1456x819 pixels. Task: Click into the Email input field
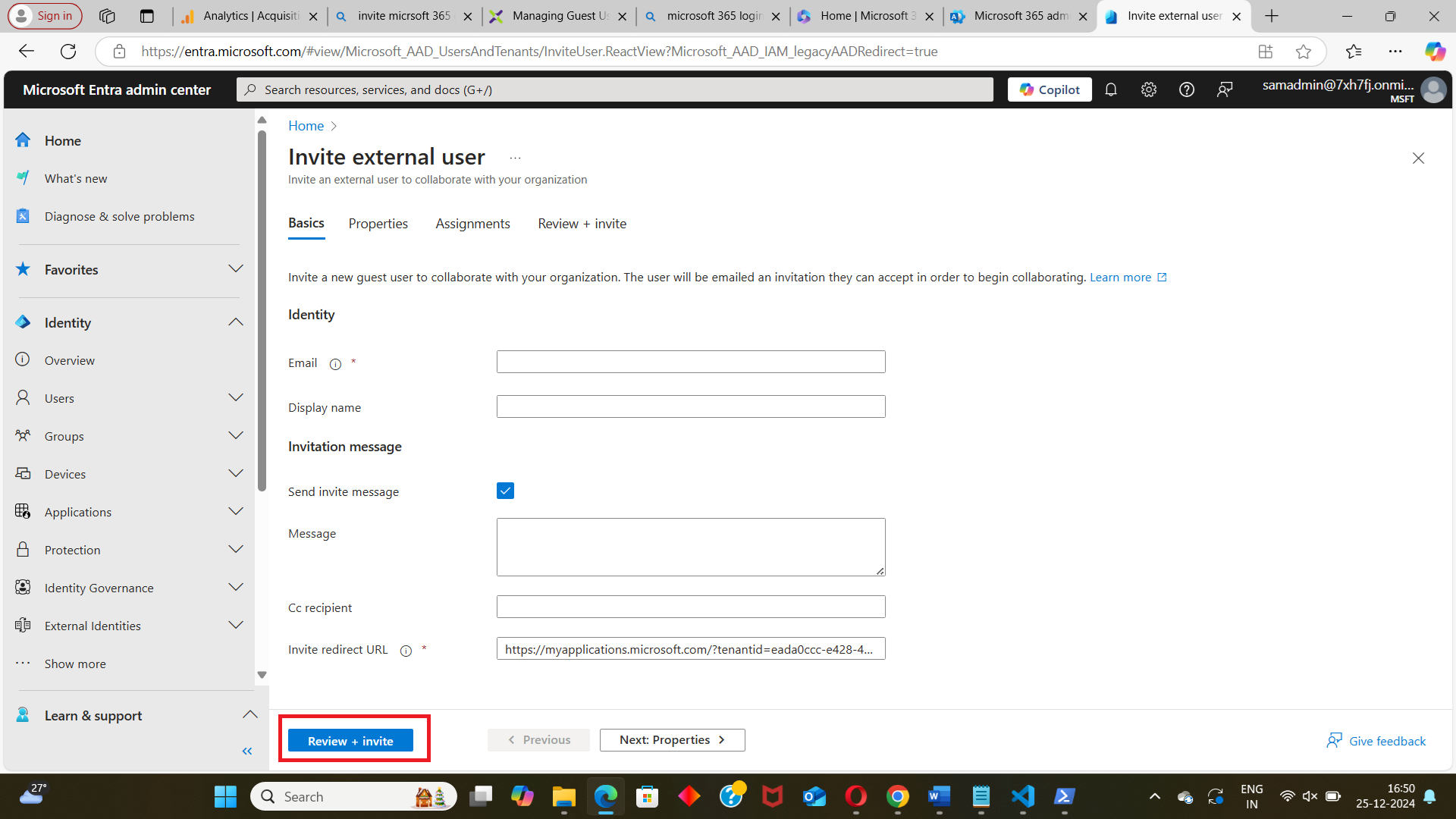click(x=690, y=362)
